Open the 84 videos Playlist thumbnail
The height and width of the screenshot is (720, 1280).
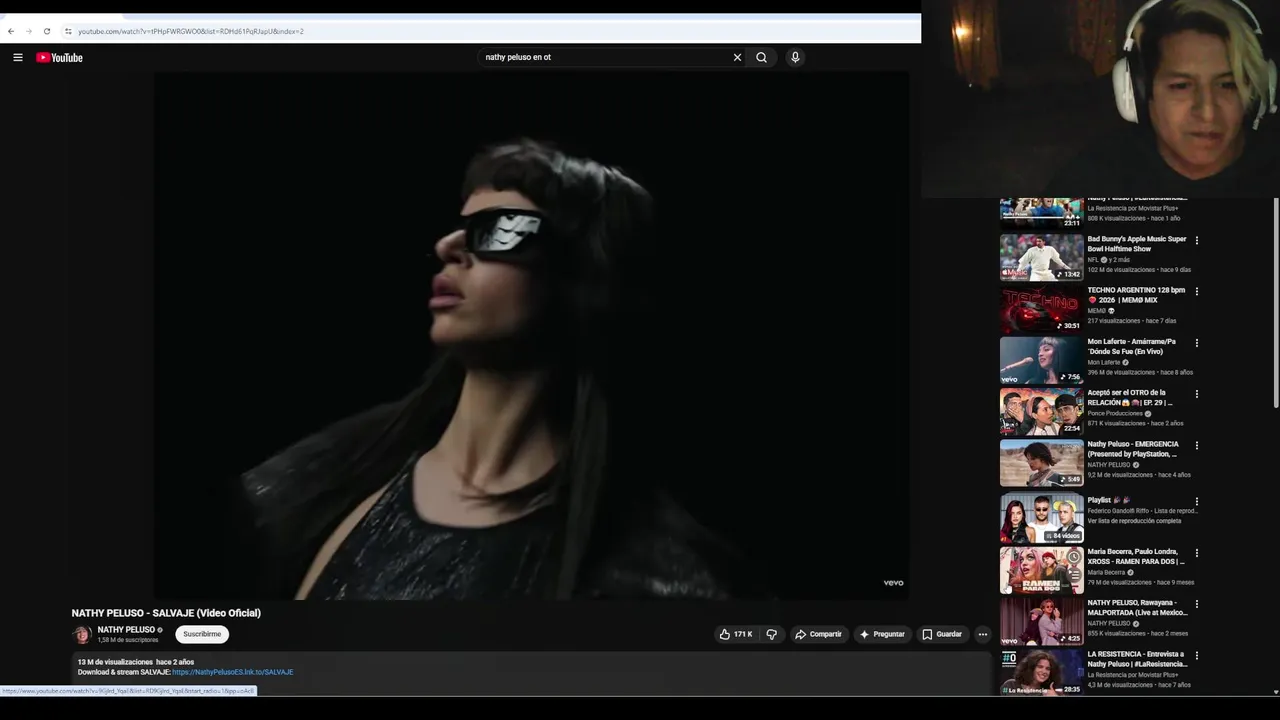(x=1041, y=518)
